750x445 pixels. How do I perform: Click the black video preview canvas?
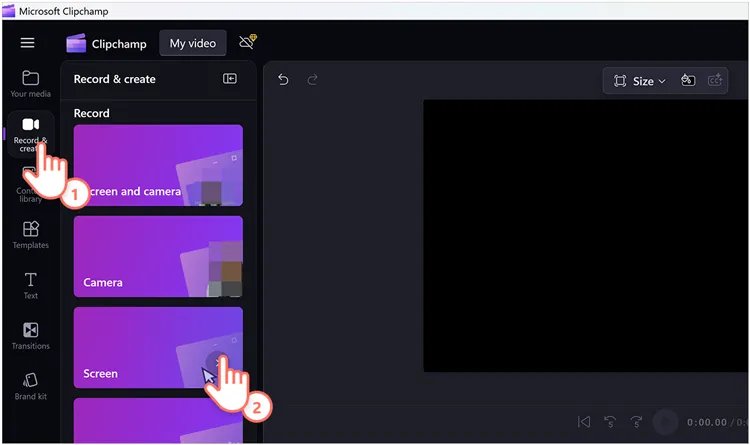586,235
